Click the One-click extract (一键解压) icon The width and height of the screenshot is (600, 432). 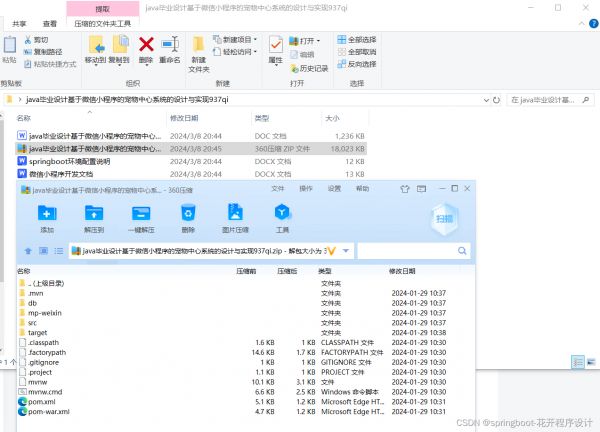[141, 213]
